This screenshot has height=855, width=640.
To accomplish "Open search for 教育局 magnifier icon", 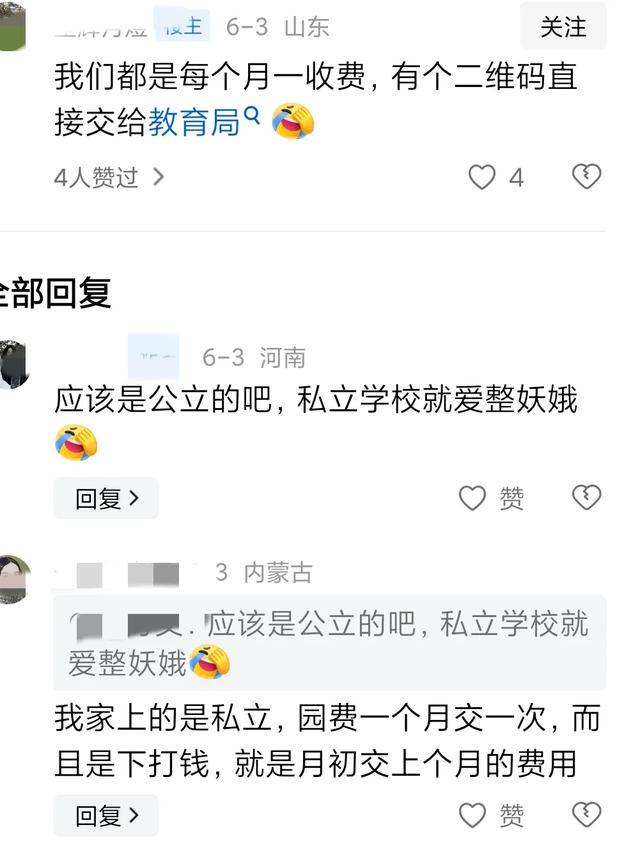I will [x=251, y=115].
